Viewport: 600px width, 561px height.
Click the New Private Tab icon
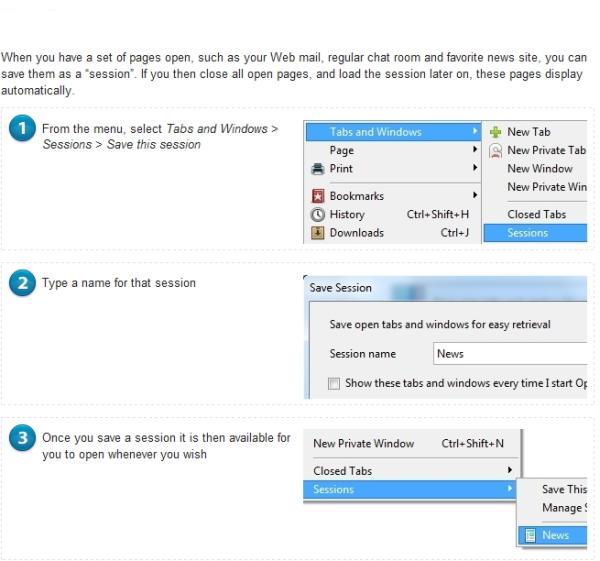(494, 151)
